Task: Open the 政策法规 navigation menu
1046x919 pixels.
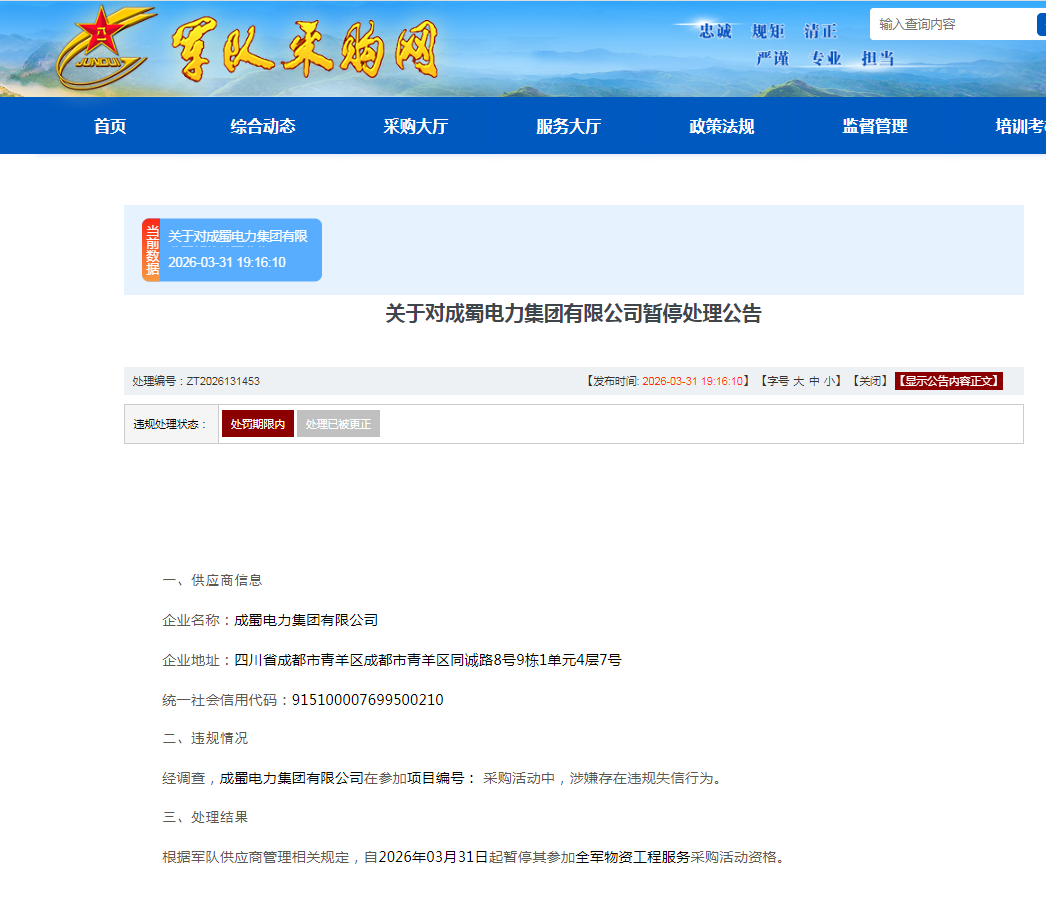Action: 719,126
